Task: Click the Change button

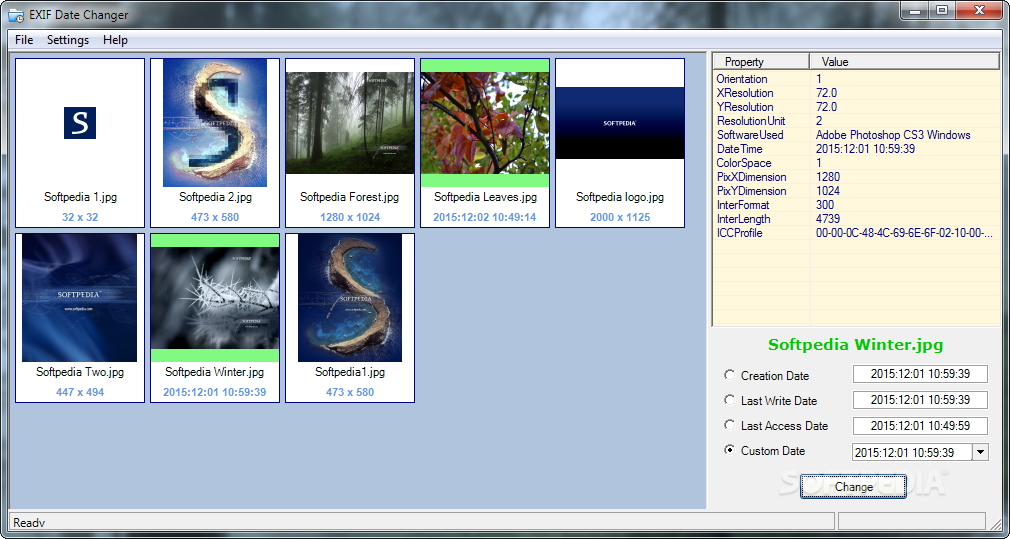Action: pos(853,487)
